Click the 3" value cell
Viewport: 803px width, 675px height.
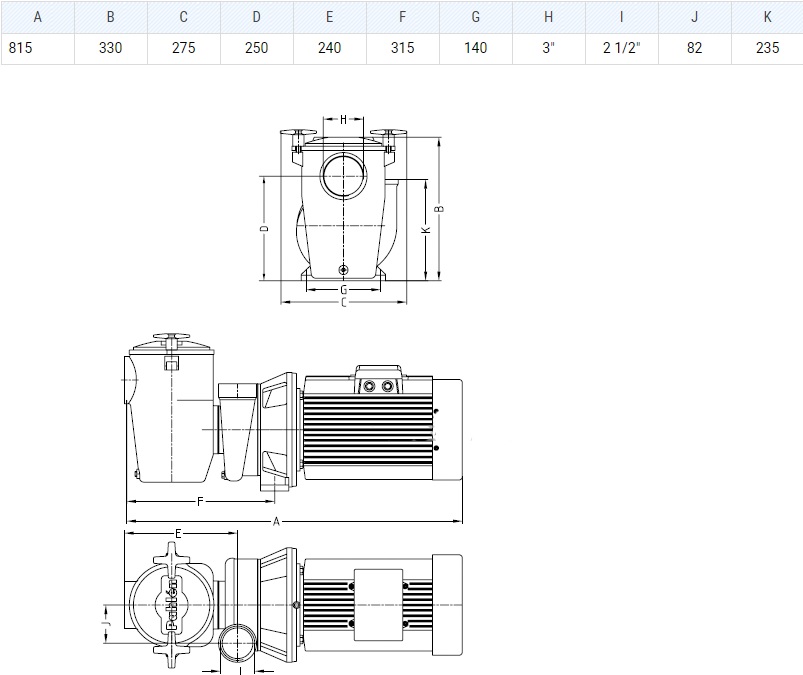pos(548,48)
